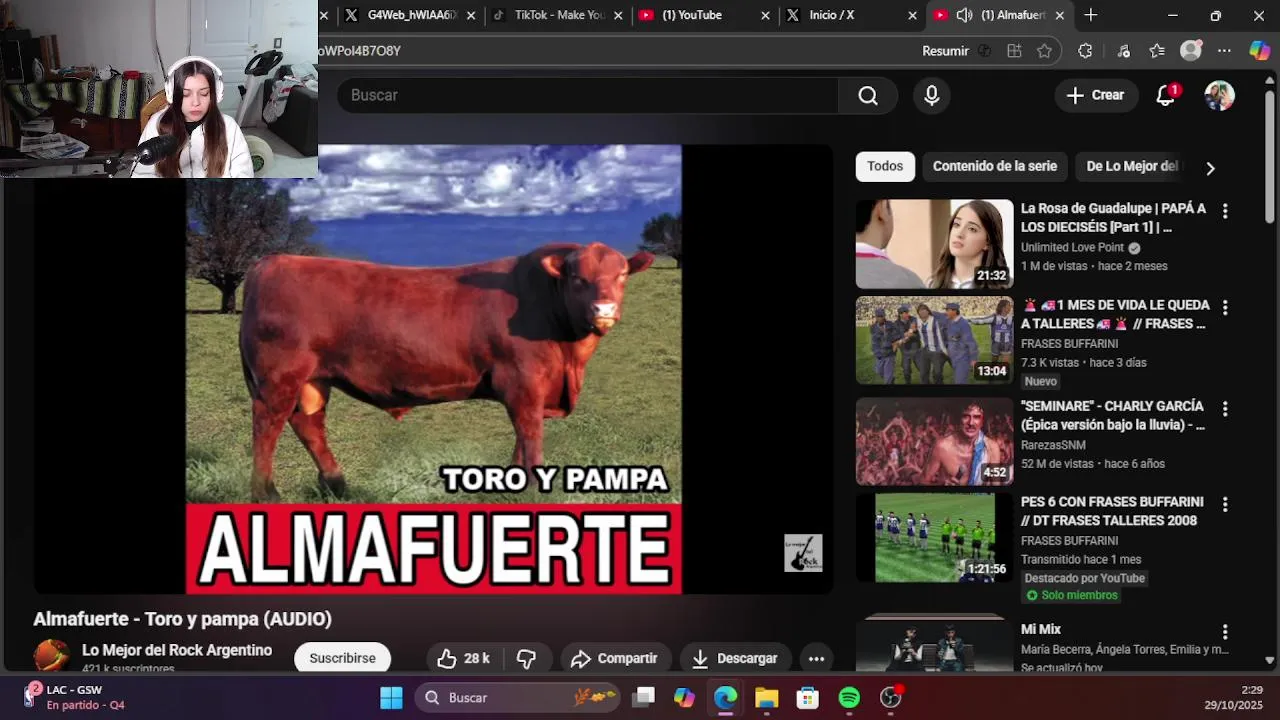
Task: Open Edge settings three-dots menu
Action: [1224, 51]
